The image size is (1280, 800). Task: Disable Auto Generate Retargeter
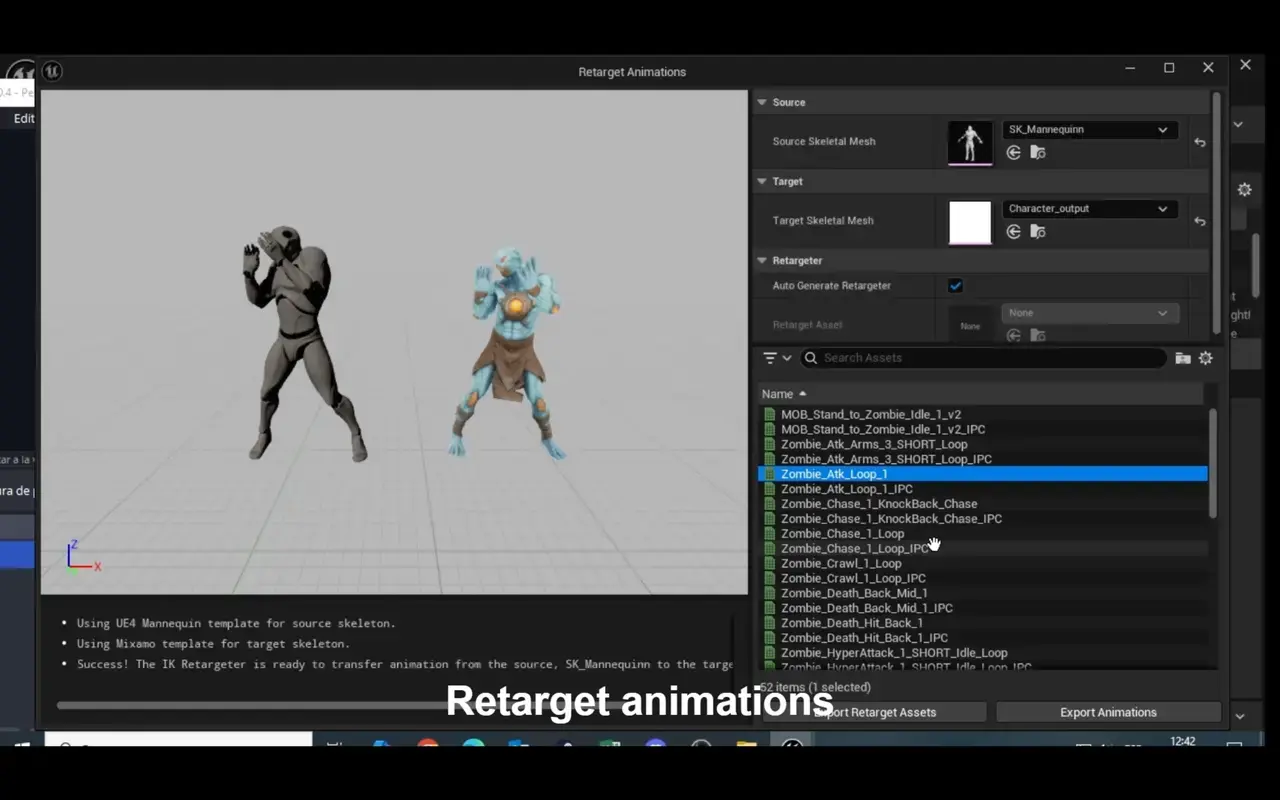(955, 285)
